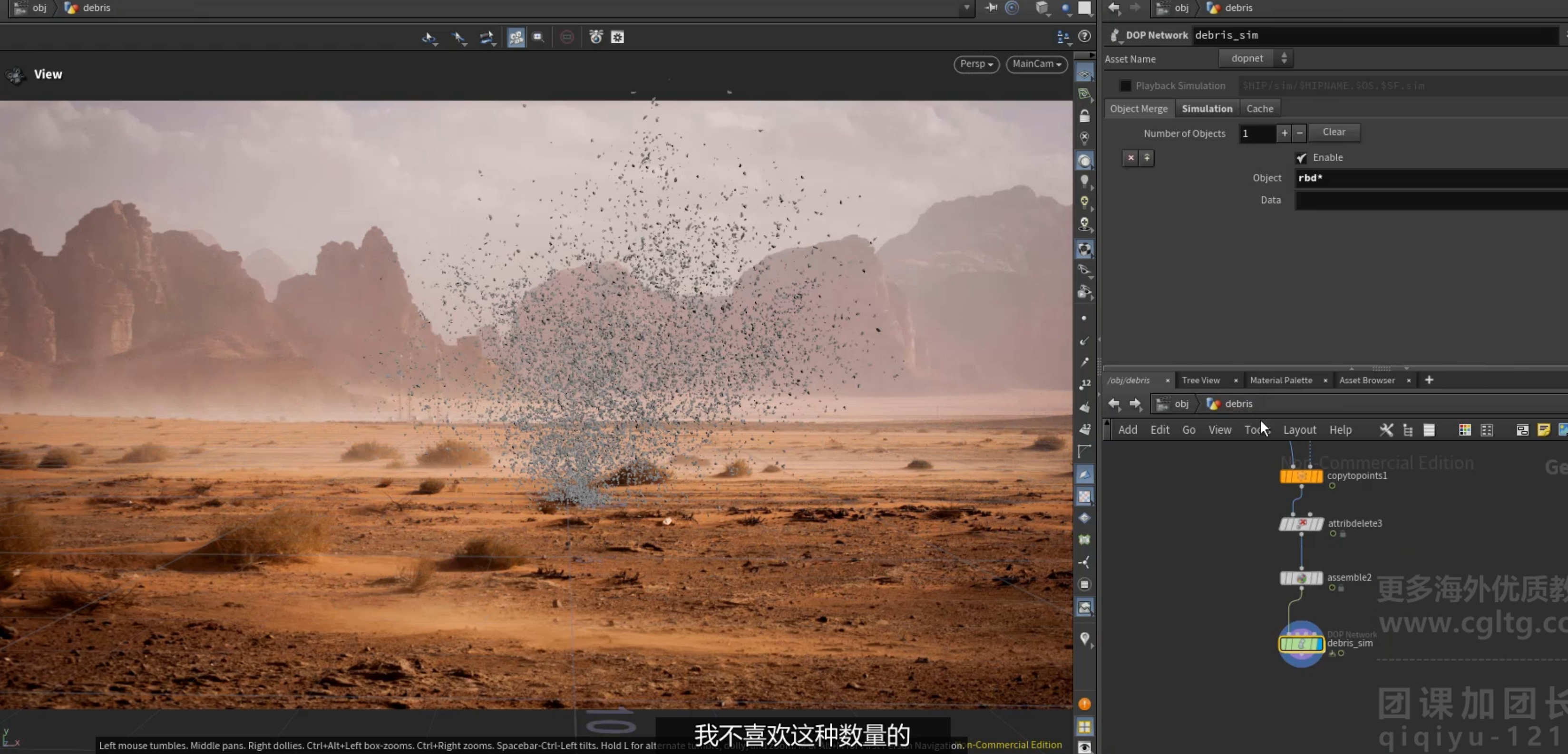Open the people layout dropdown near help icon
Viewport: 1568px width, 754px height.
1063,37
